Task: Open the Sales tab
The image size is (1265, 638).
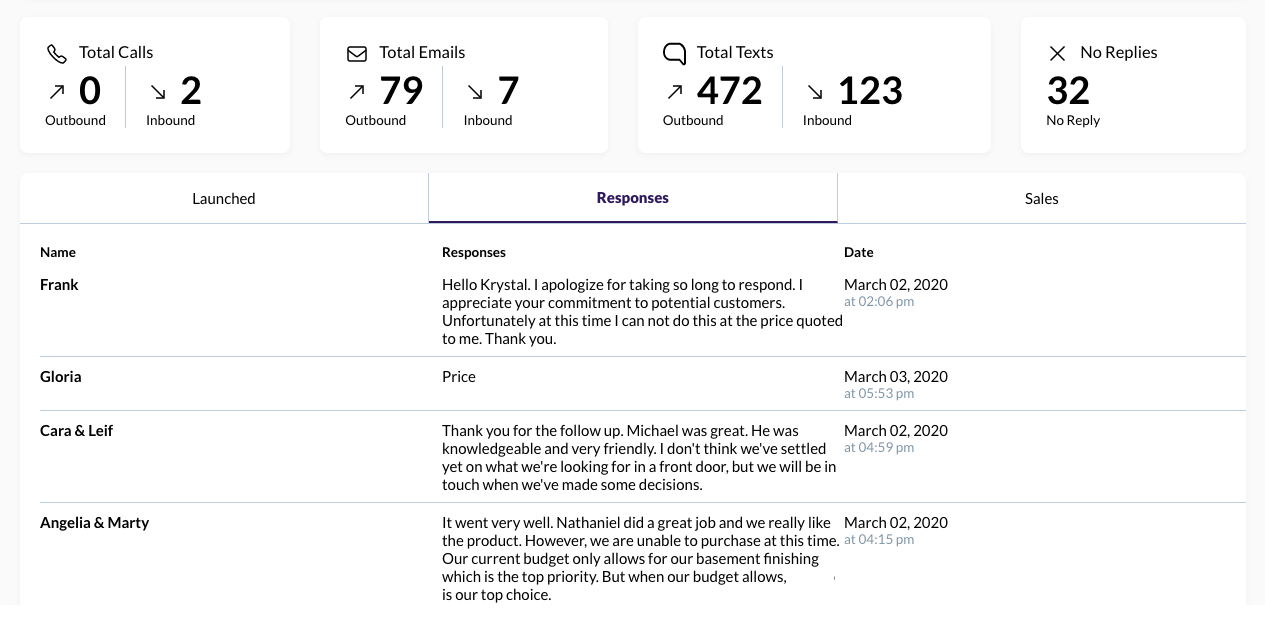Action: [1041, 198]
